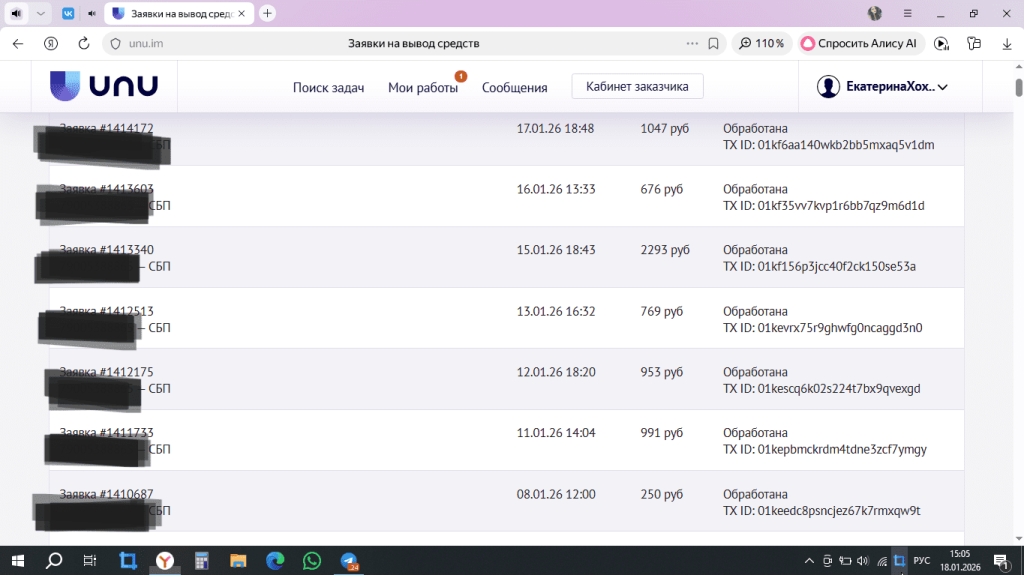The image size is (1024, 575).
Task: Go to Мои работы section
Action: coord(422,87)
